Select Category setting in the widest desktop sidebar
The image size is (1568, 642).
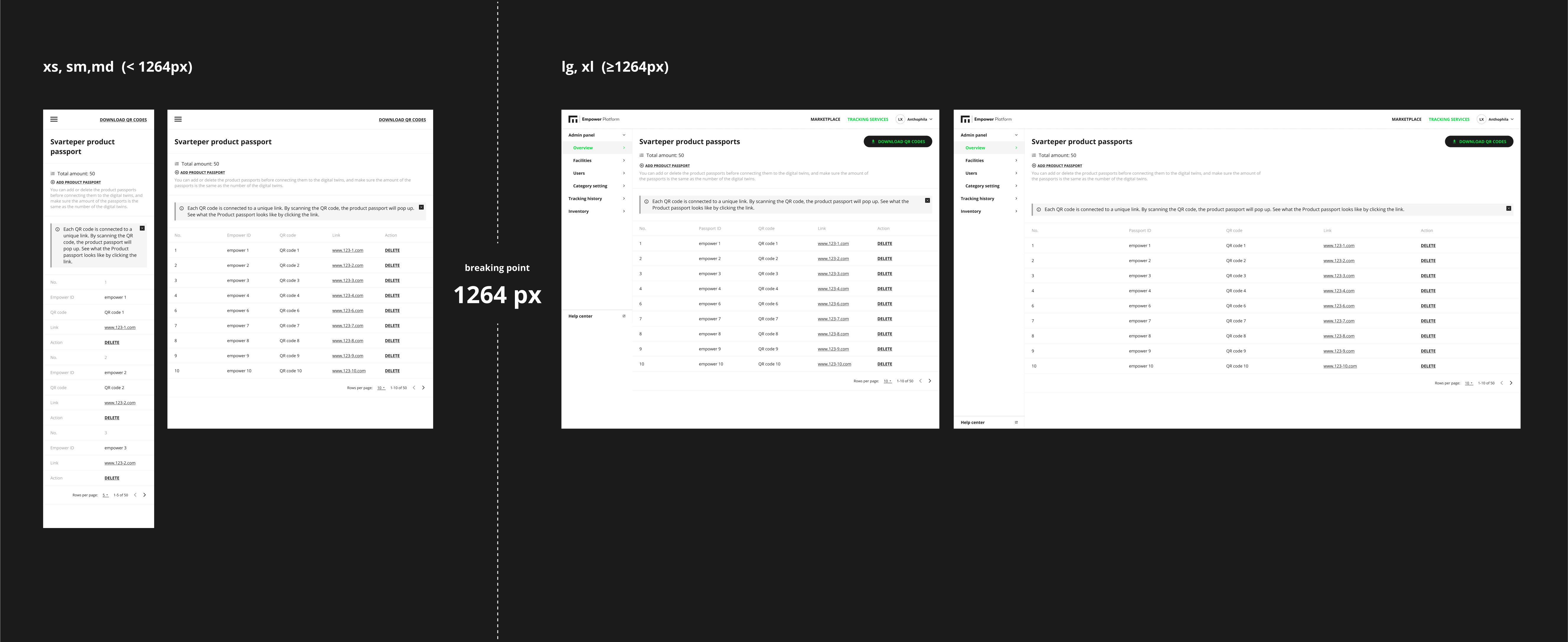tap(989, 186)
